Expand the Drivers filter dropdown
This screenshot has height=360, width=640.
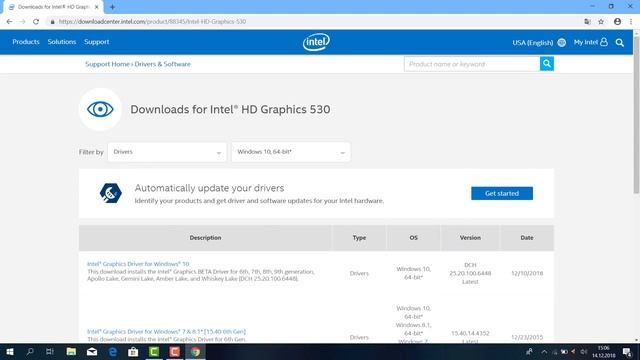[167, 152]
